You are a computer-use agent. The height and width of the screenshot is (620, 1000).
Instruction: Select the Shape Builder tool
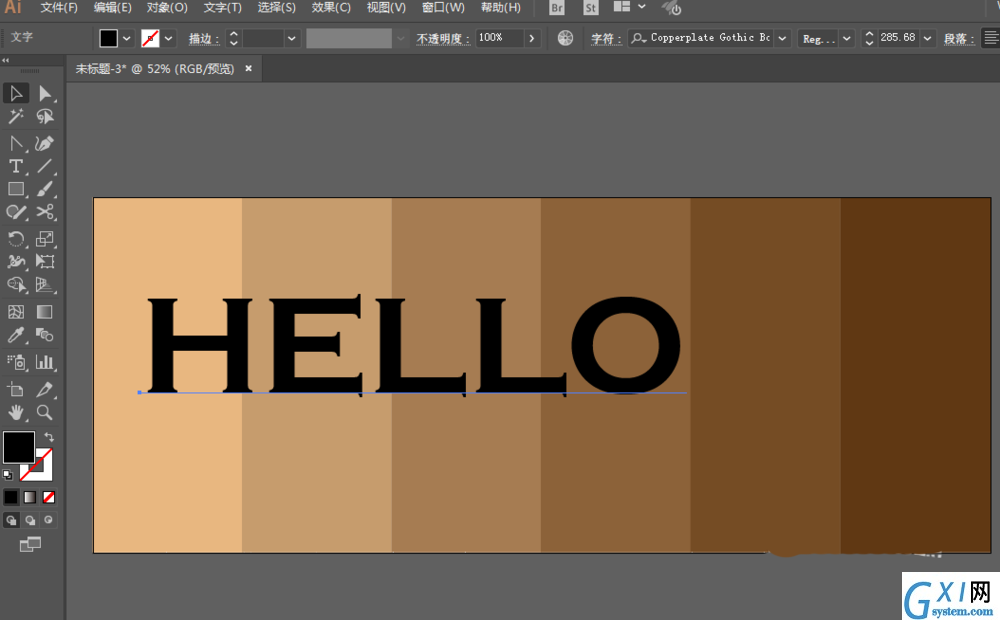[16, 284]
